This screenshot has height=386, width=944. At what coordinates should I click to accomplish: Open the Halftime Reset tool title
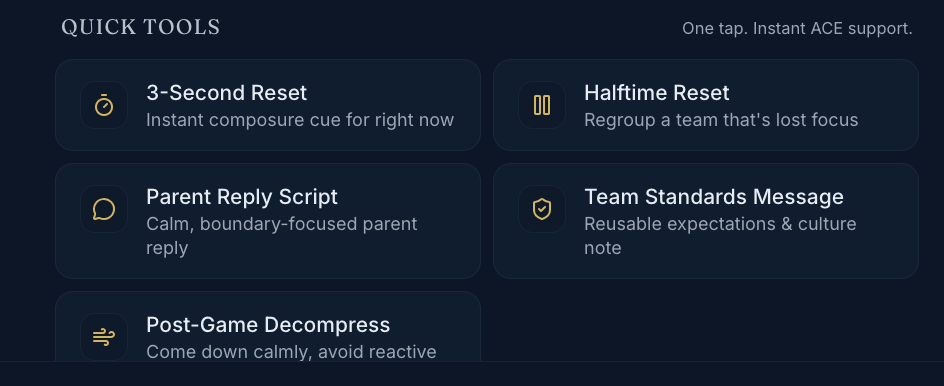click(x=657, y=93)
